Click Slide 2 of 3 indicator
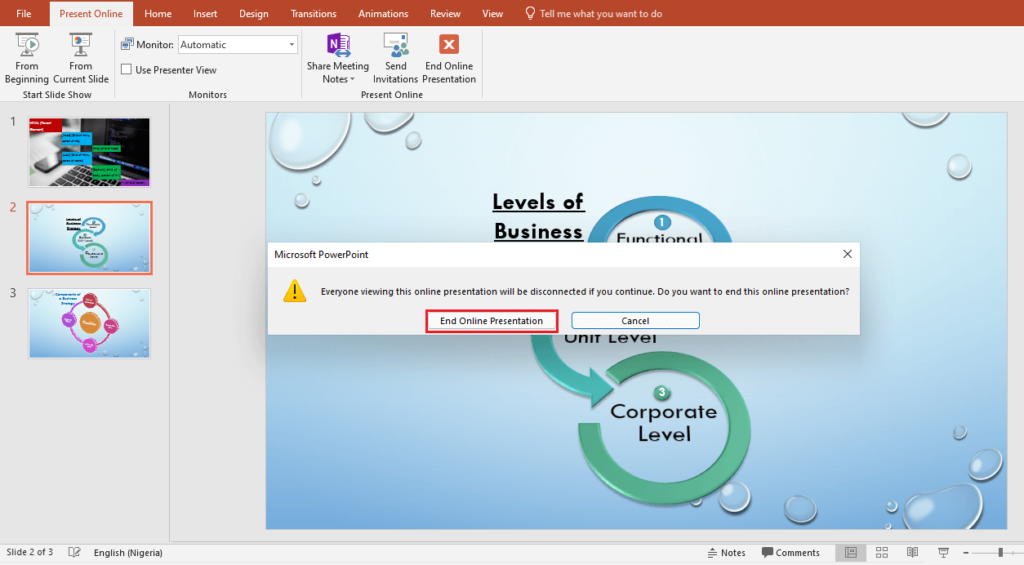 tap(29, 553)
